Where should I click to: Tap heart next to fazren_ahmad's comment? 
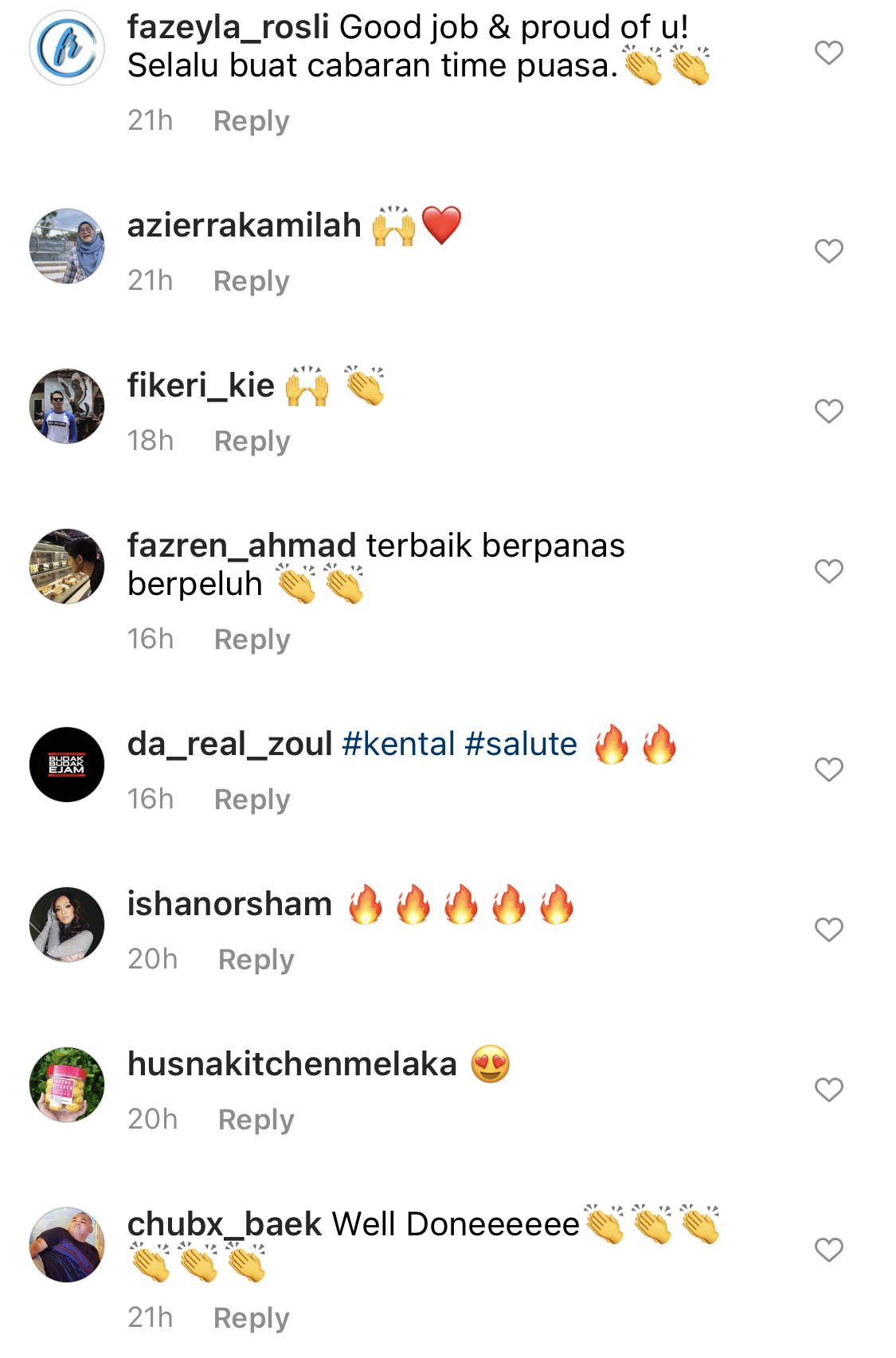coord(828,571)
